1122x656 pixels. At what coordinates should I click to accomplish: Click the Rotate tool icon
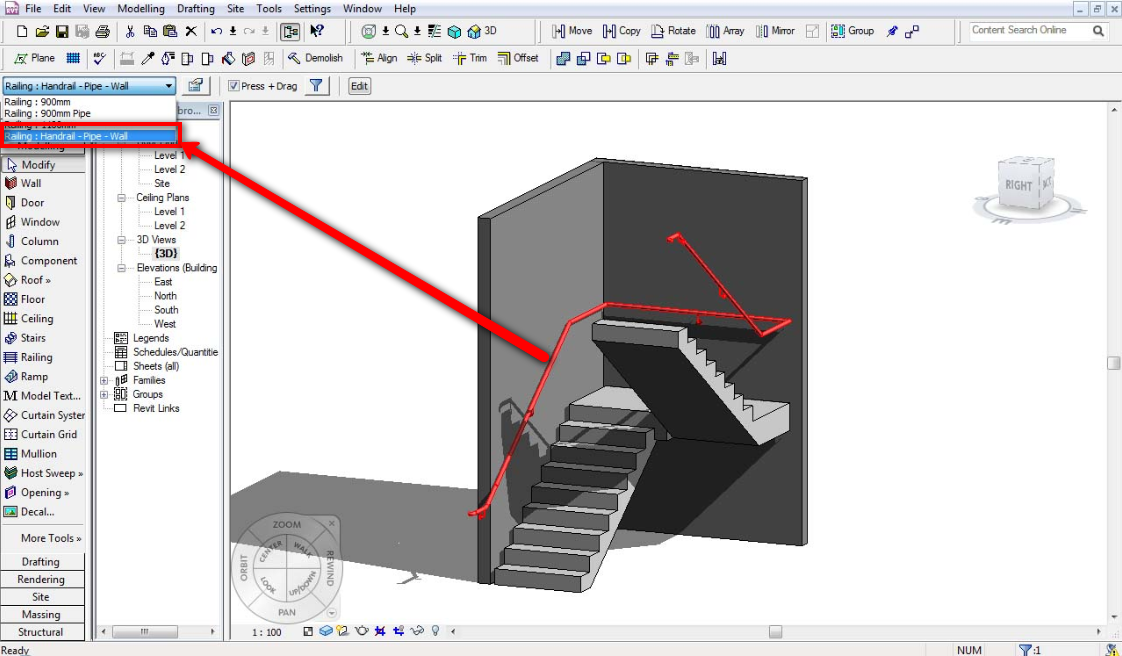point(673,31)
